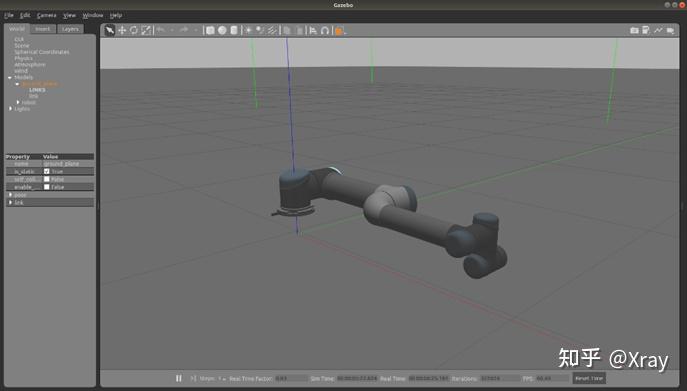Image resolution: width=687 pixels, height=391 pixels.
Task: Click the name value ground_plane field
Action: [68, 164]
